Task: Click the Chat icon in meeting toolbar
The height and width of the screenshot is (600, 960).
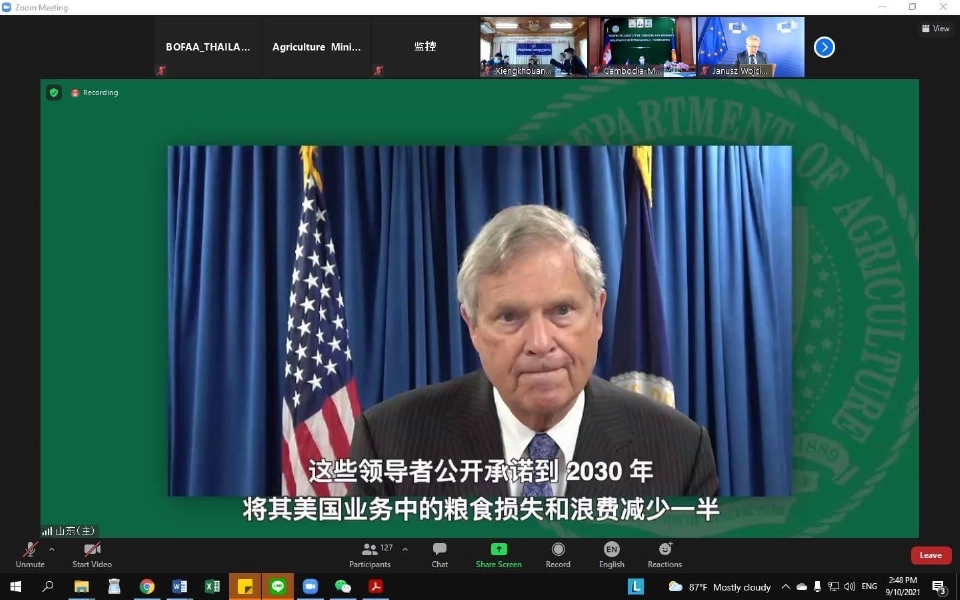Action: point(439,550)
